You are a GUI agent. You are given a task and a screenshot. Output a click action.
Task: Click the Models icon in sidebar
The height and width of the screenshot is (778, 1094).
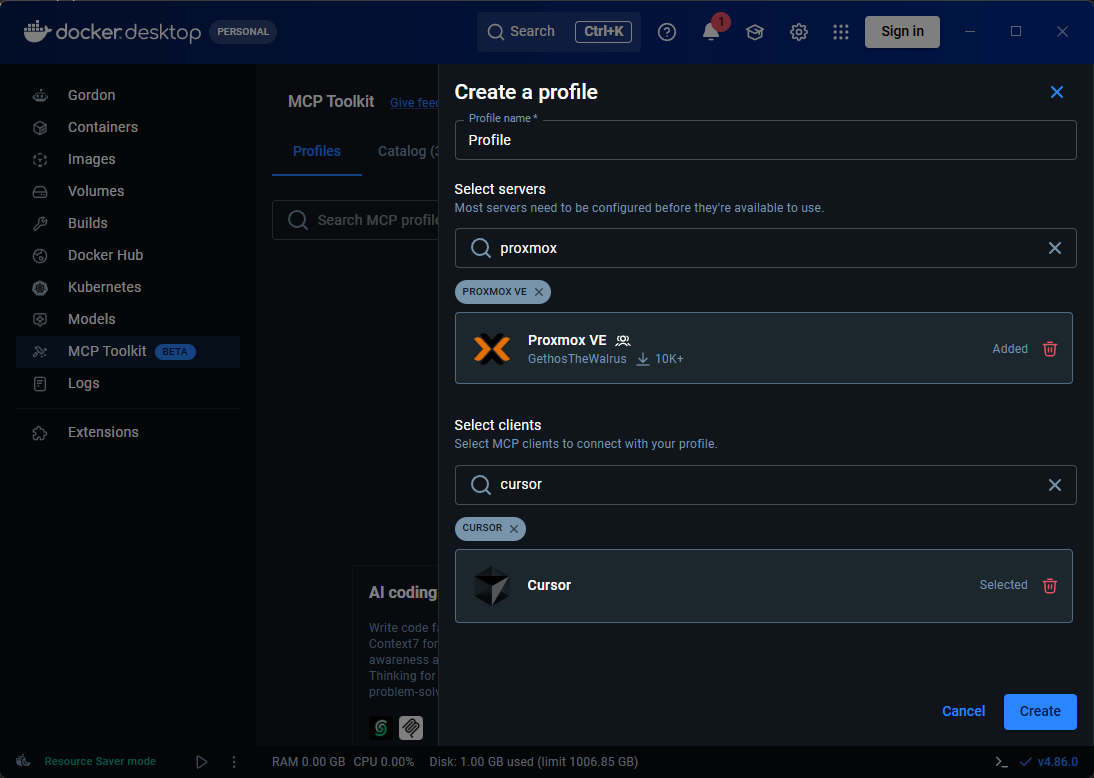(x=40, y=320)
